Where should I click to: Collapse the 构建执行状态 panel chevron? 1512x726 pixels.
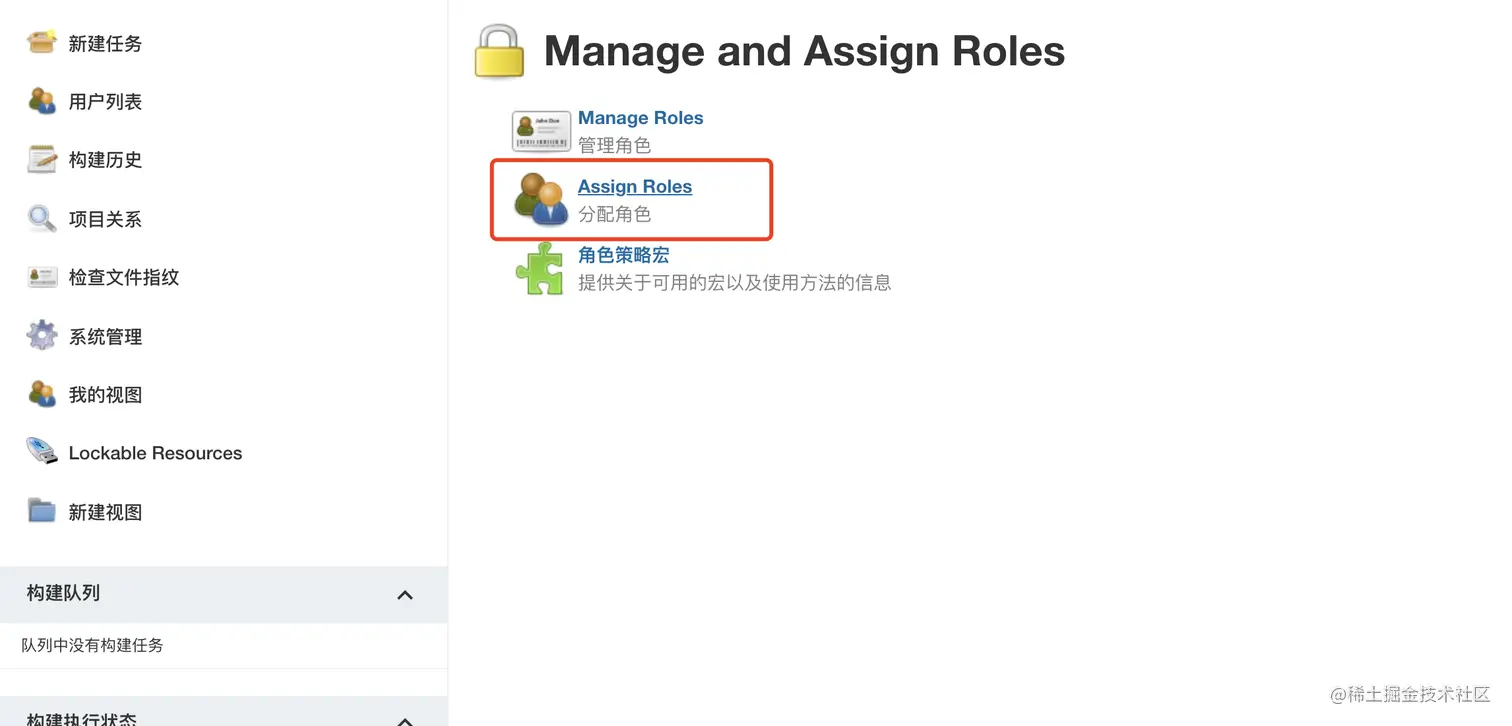405,719
